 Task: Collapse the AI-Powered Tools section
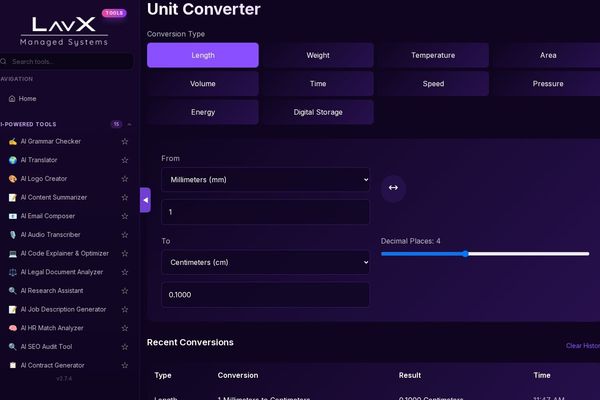pos(129,124)
